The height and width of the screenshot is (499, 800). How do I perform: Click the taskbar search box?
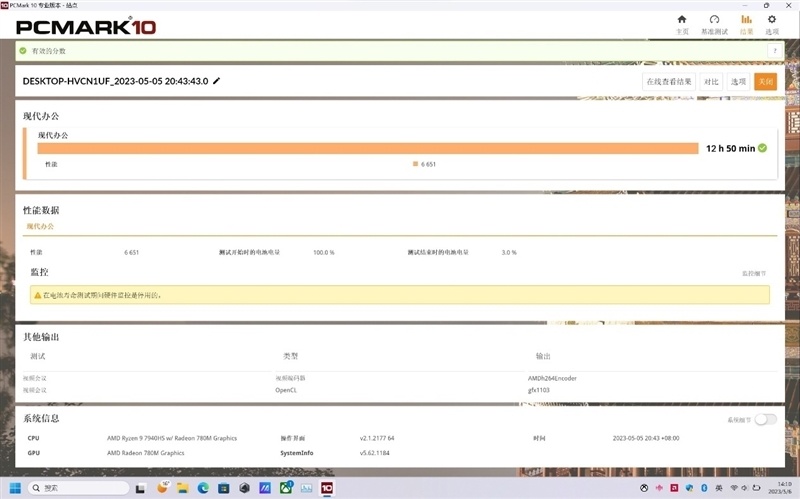coord(78,488)
